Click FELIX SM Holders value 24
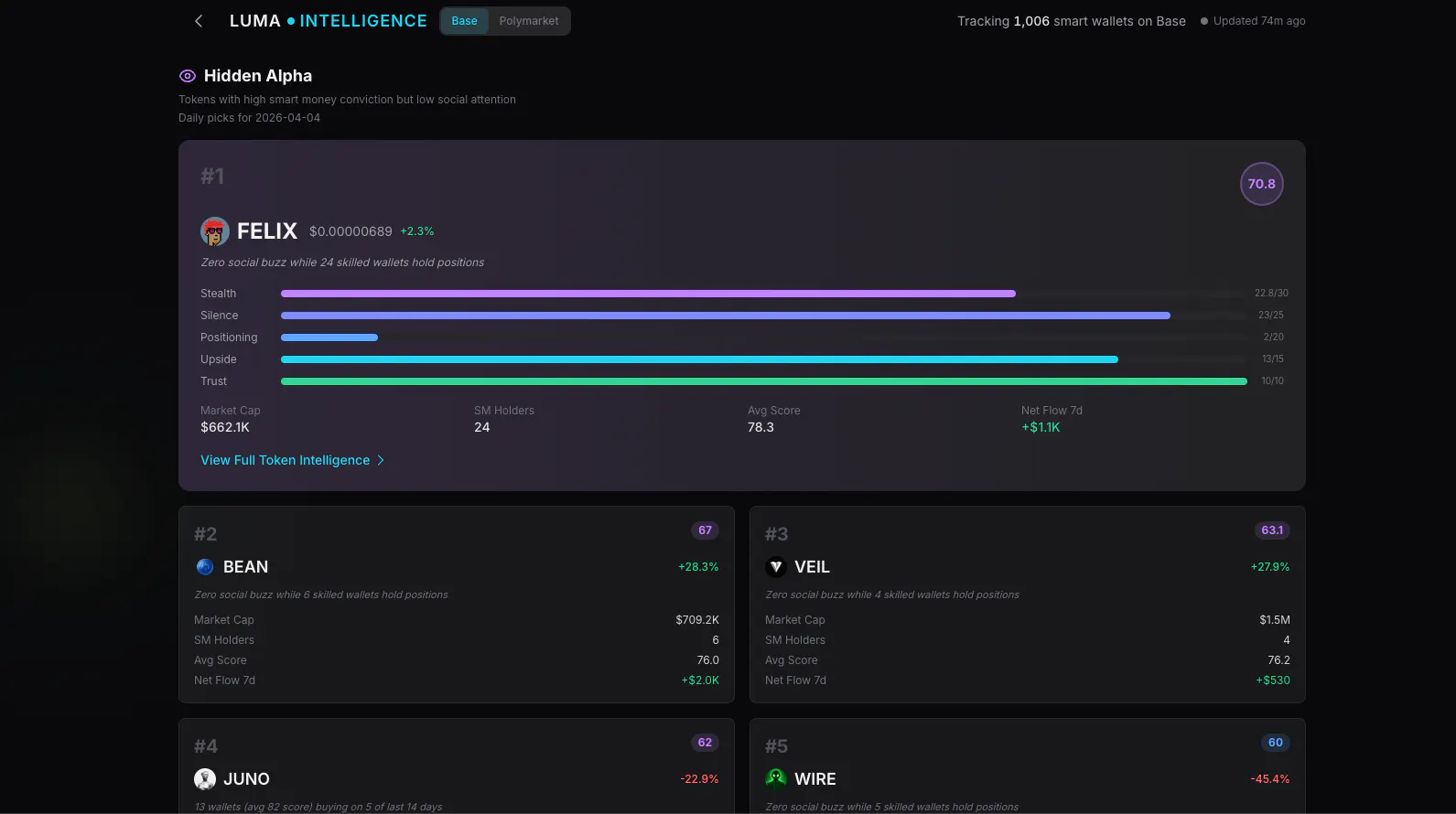Image resolution: width=1456 pixels, height=814 pixels. tap(482, 427)
